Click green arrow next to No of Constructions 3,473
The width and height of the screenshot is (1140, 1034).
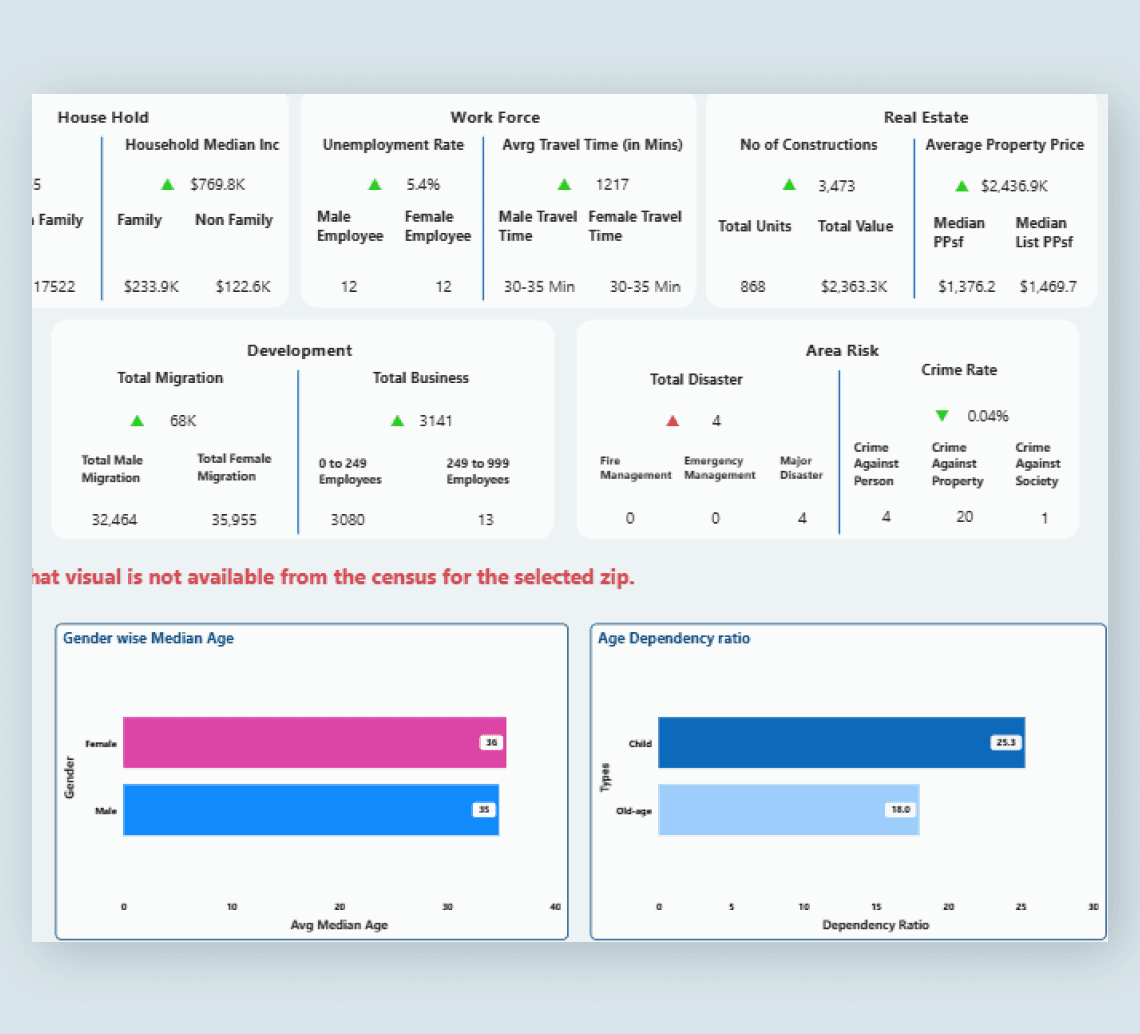(789, 185)
